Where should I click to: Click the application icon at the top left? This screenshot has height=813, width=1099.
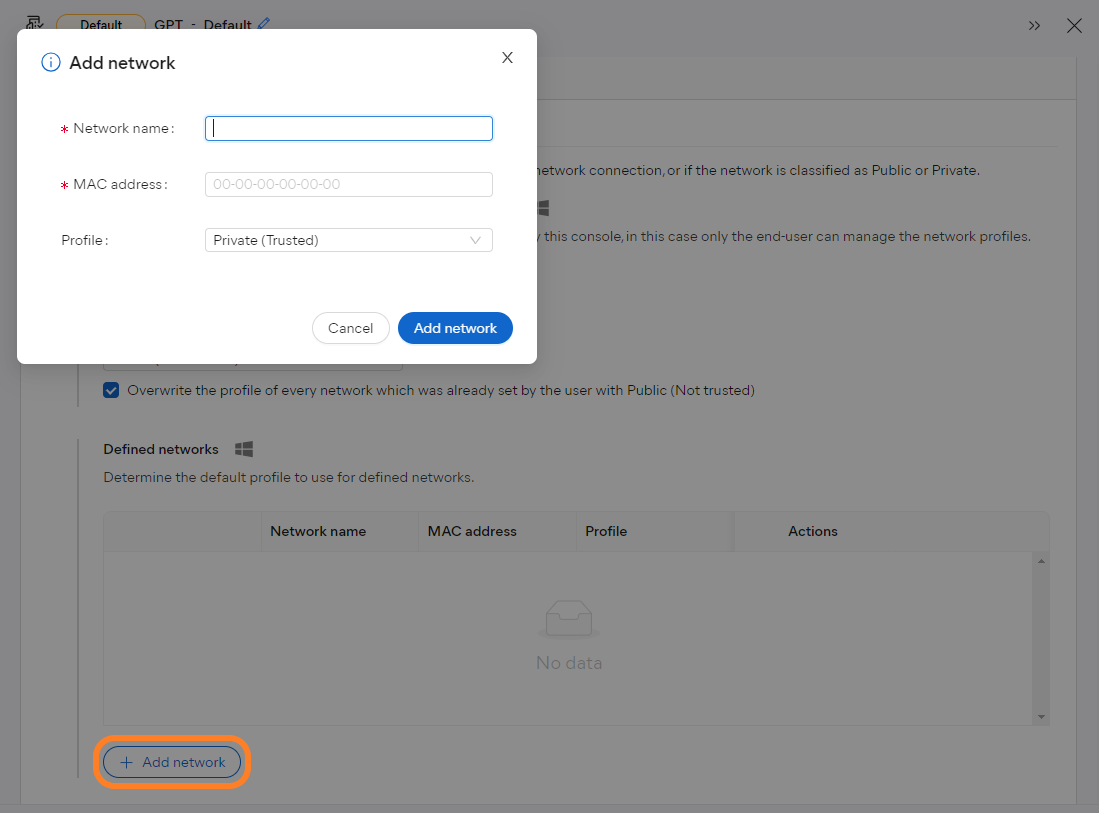pos(34,22)
